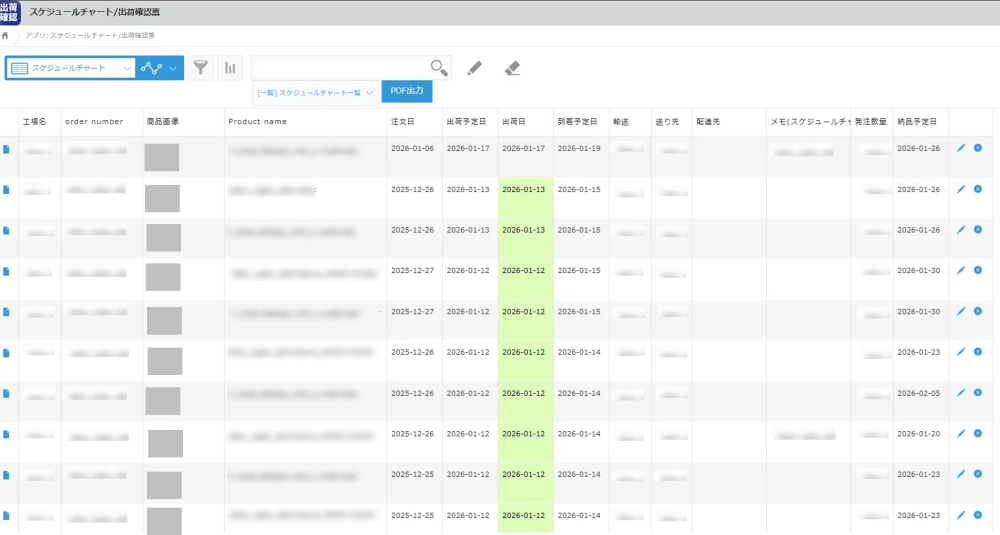The width and height of the screenshot is (1000, 535).
Task: Open the bar chart aggregate icon
Action: (230, 68)
